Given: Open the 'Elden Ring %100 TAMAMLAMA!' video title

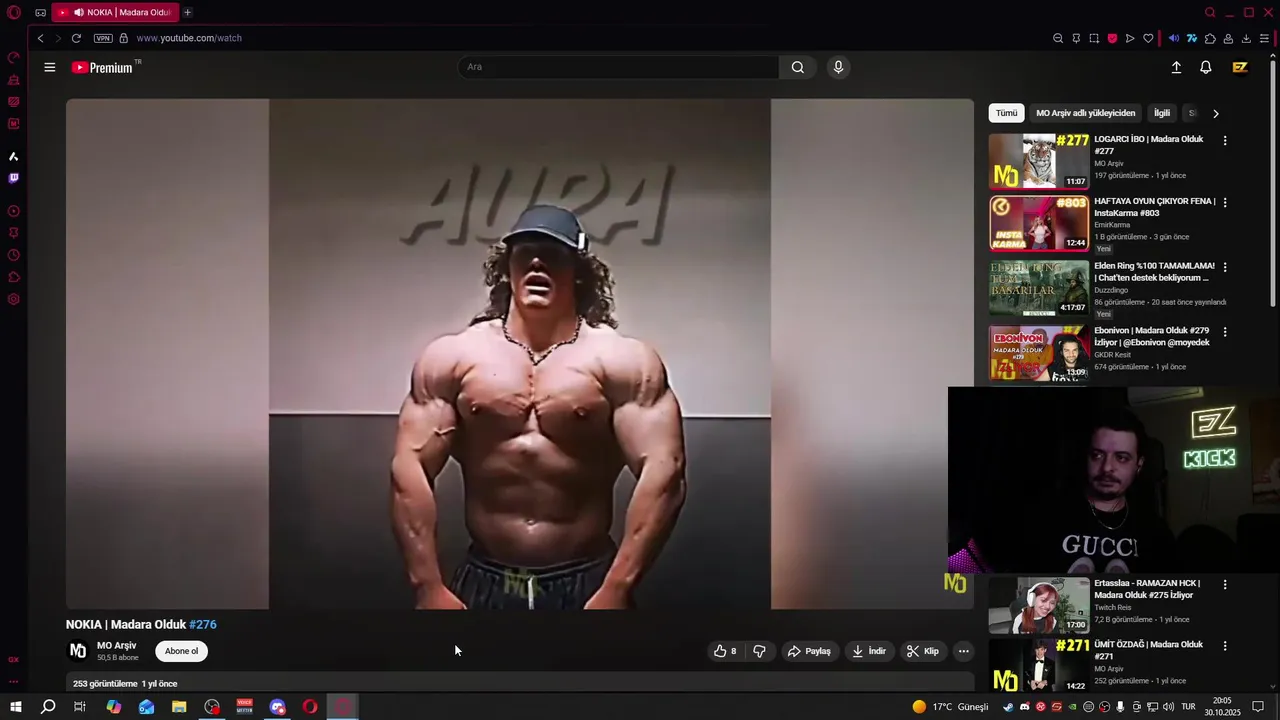Looking at the screenshot, I should pyautogui.click(x=1154, y=272).
